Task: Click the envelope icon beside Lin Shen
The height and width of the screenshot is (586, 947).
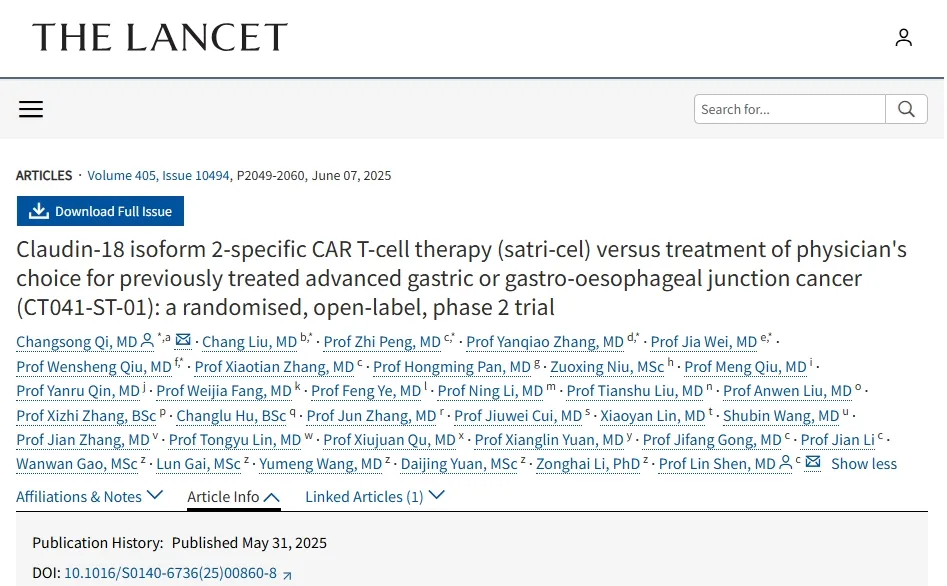Action: pyautogui.click(x=813, y=463)
